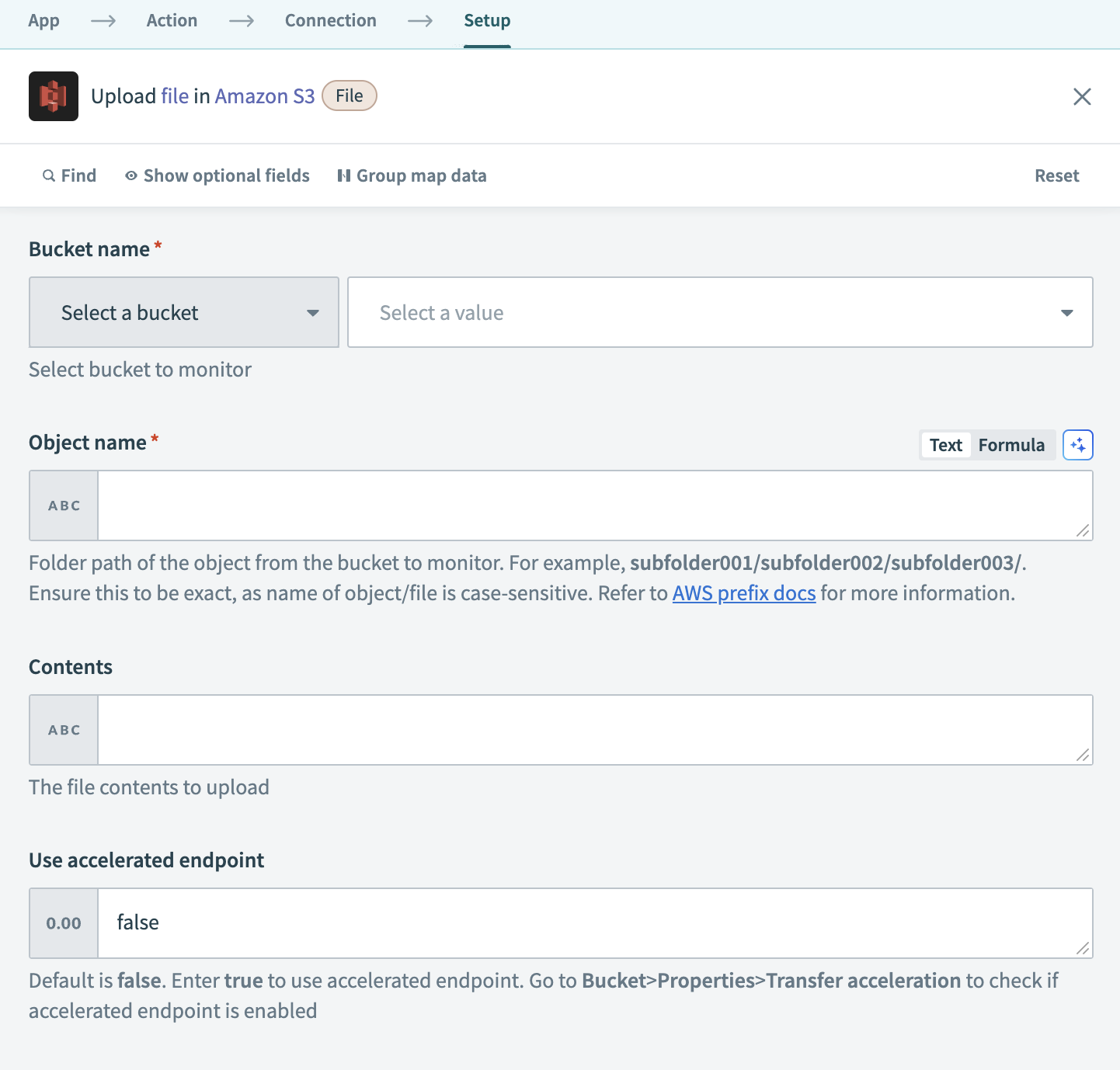
Task: Click the Amazon S3 app icon
Action: pos(53,96)
